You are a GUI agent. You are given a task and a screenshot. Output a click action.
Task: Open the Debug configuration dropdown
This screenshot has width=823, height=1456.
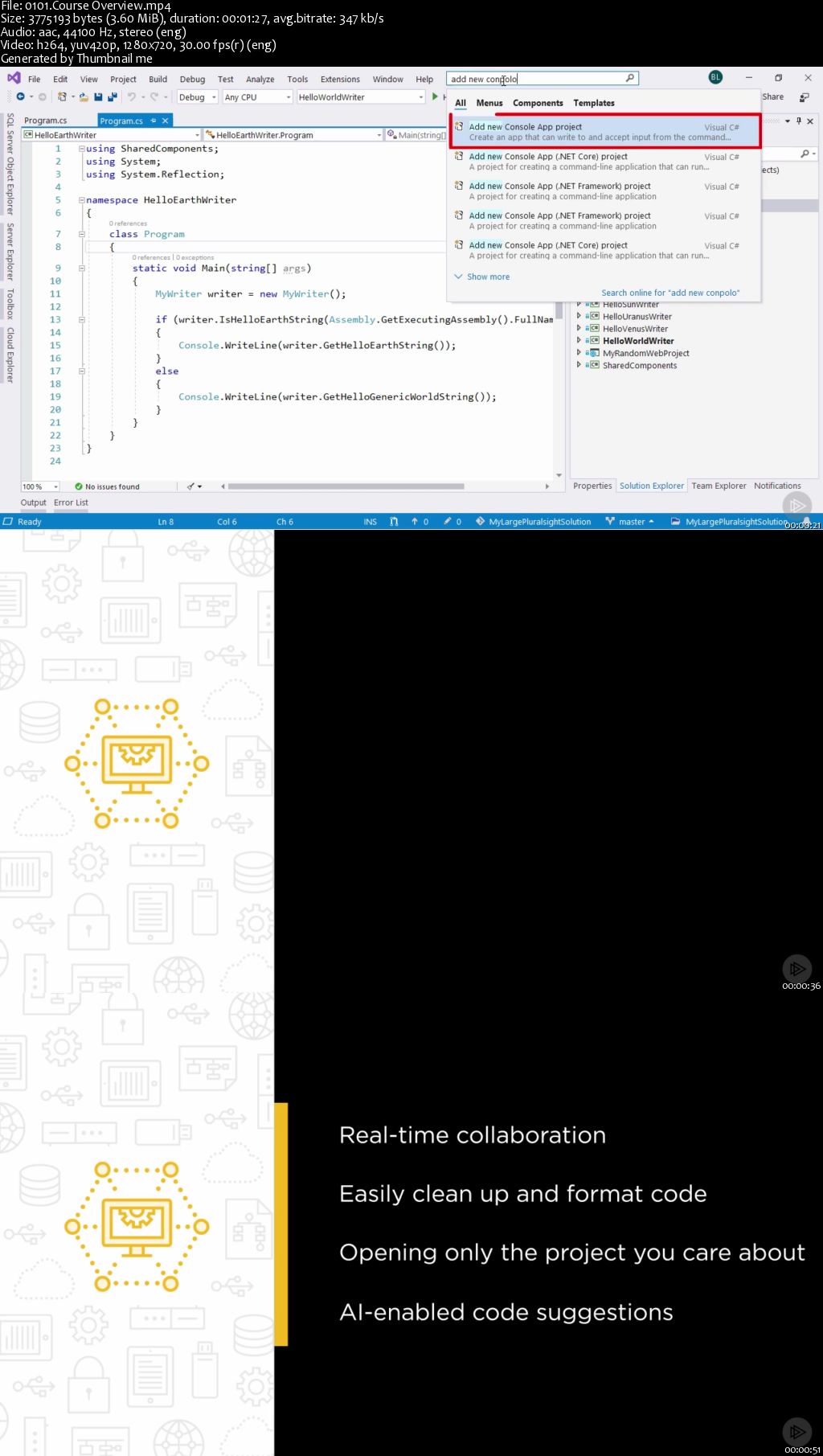(197, 97)
